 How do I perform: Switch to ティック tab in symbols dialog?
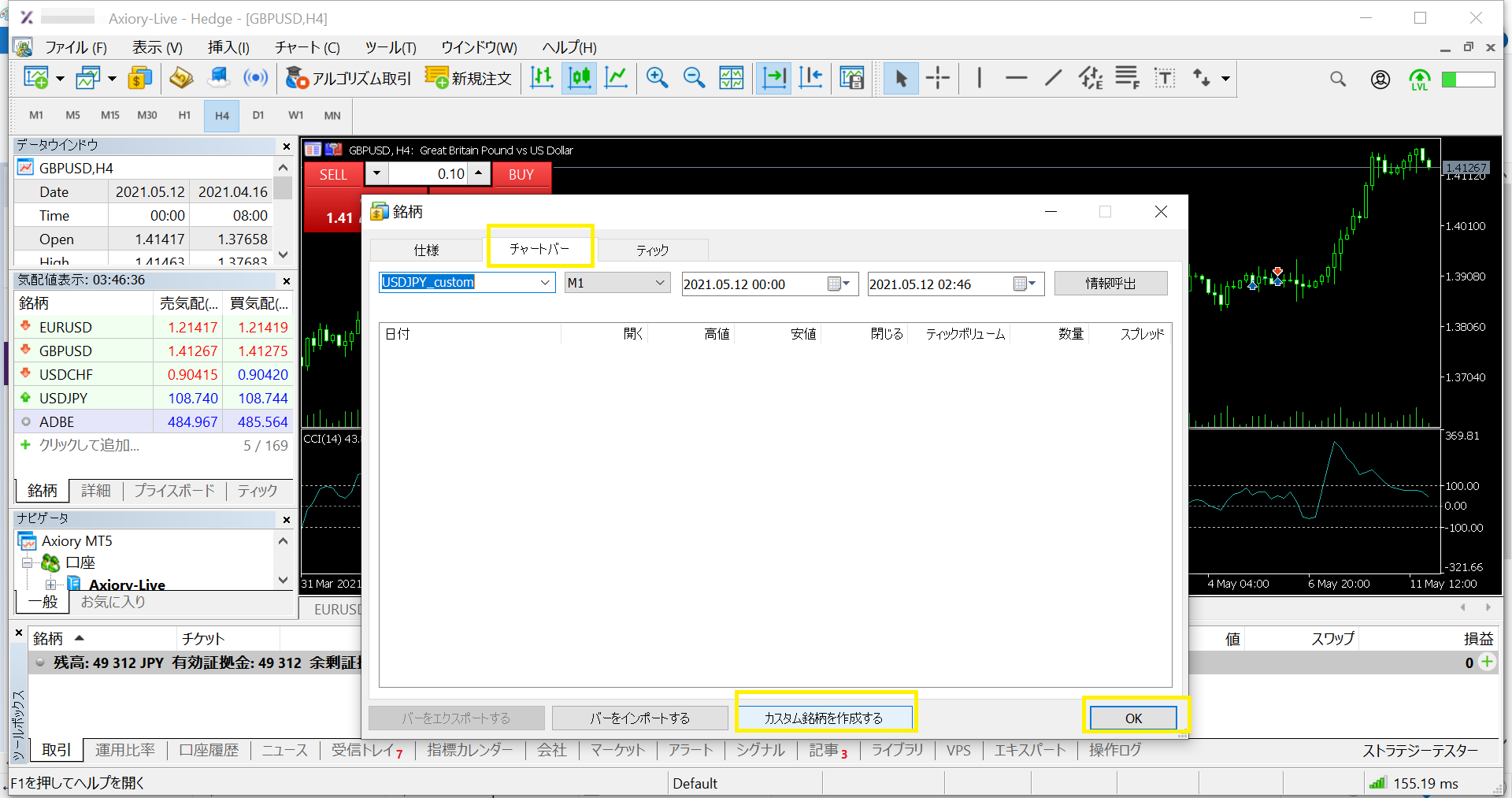pyautogui.click(x=653, y=251)
